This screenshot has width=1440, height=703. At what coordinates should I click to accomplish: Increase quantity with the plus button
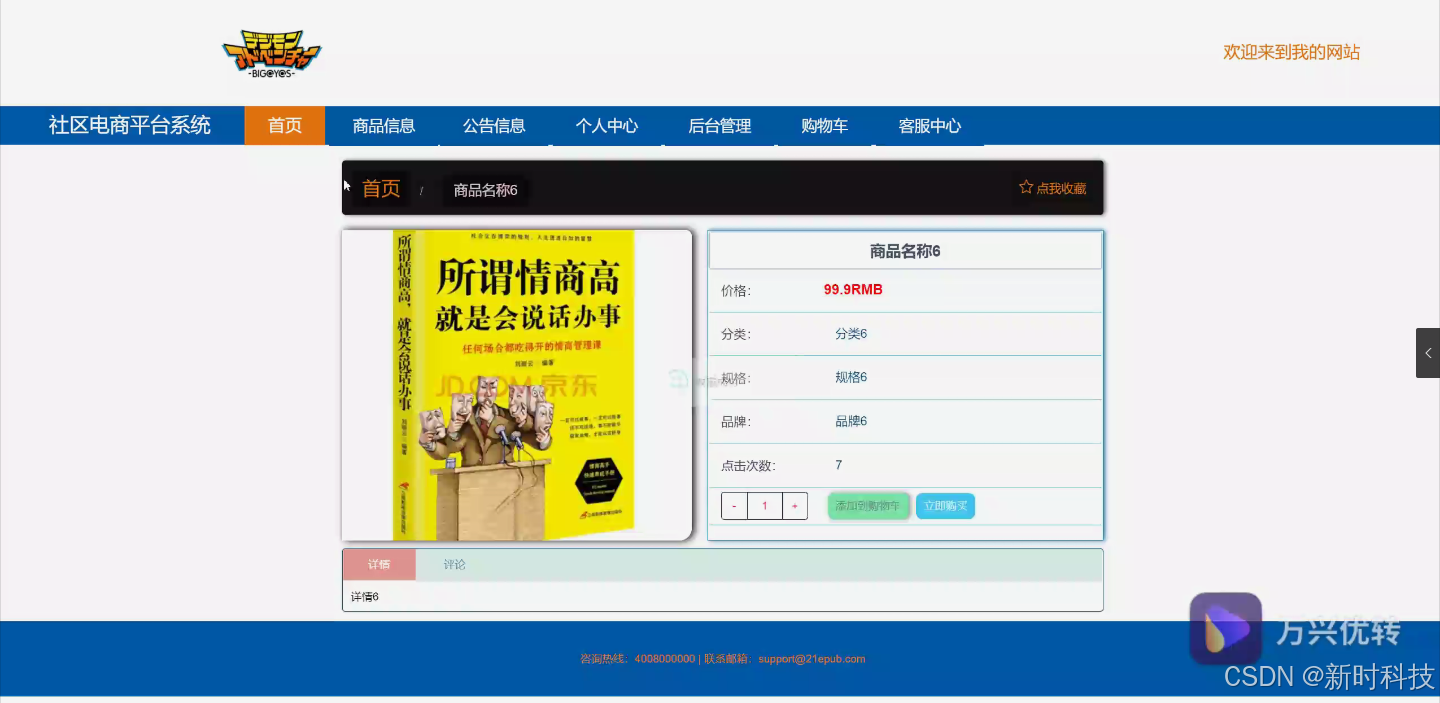(795, 506)
